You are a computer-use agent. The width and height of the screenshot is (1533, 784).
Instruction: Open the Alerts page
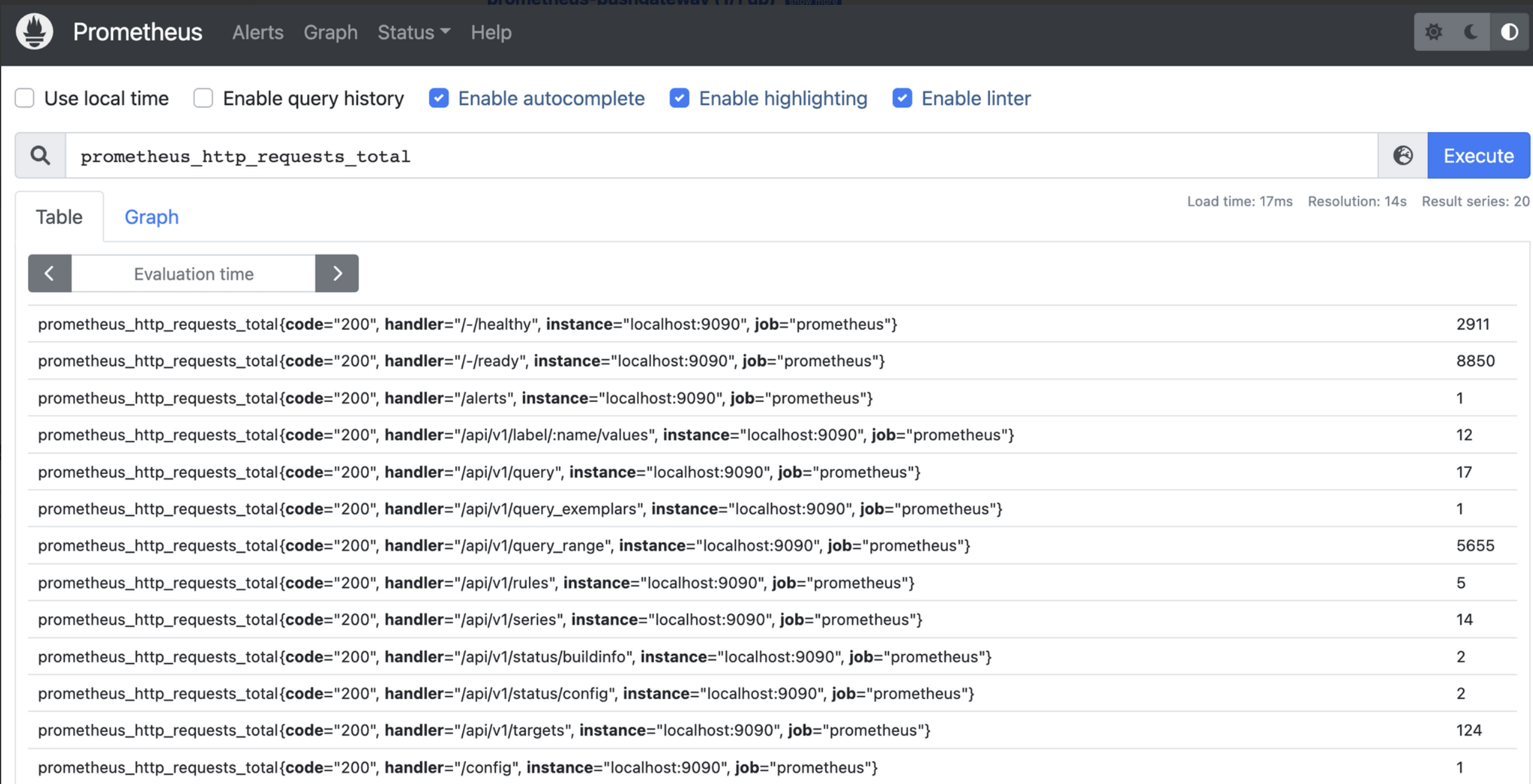[258, 32]
